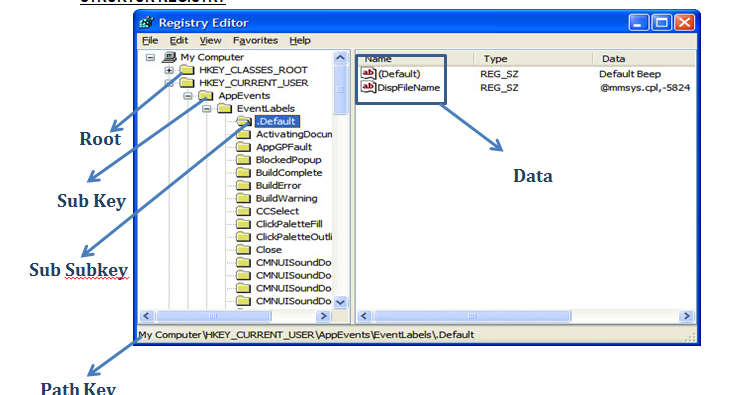Click tree pane scroll down arrow
Screen dimensions: 753x395
click(340, 302)
